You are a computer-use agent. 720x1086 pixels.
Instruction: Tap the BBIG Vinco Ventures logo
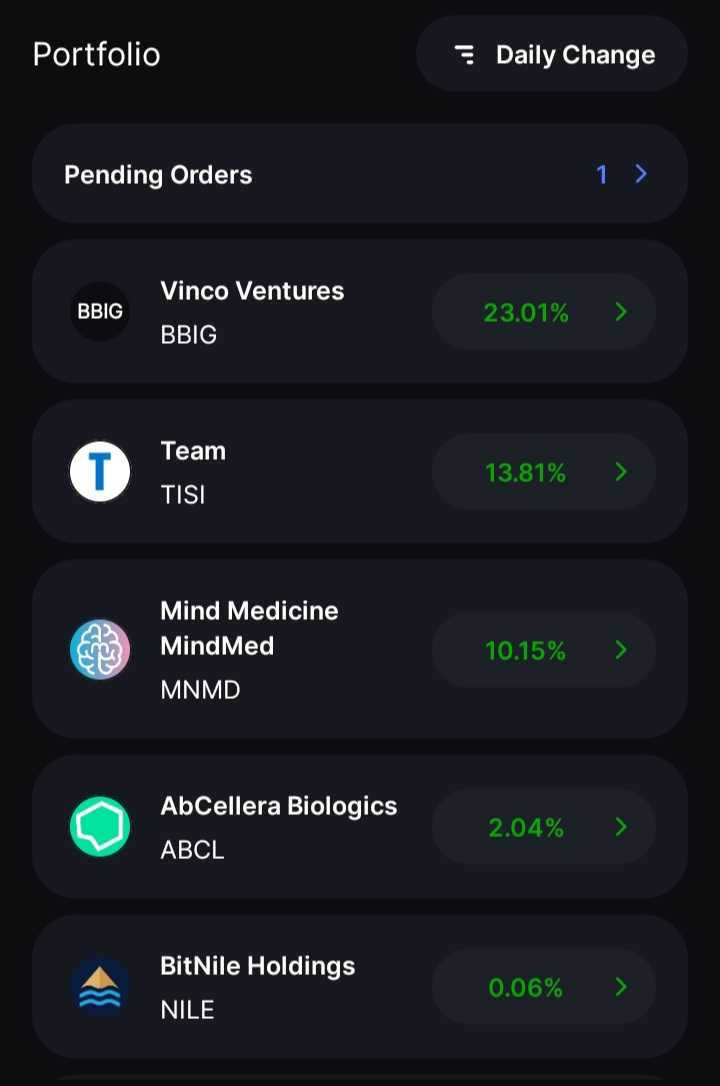(x=100, y=311)
